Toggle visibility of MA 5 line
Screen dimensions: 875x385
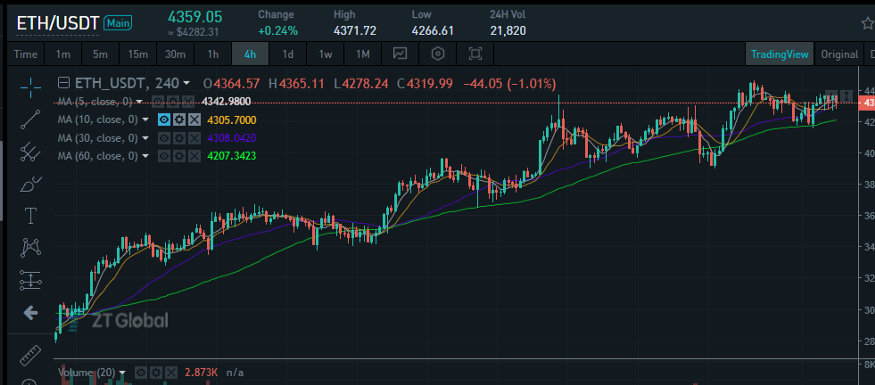click(x=158, y=102)
